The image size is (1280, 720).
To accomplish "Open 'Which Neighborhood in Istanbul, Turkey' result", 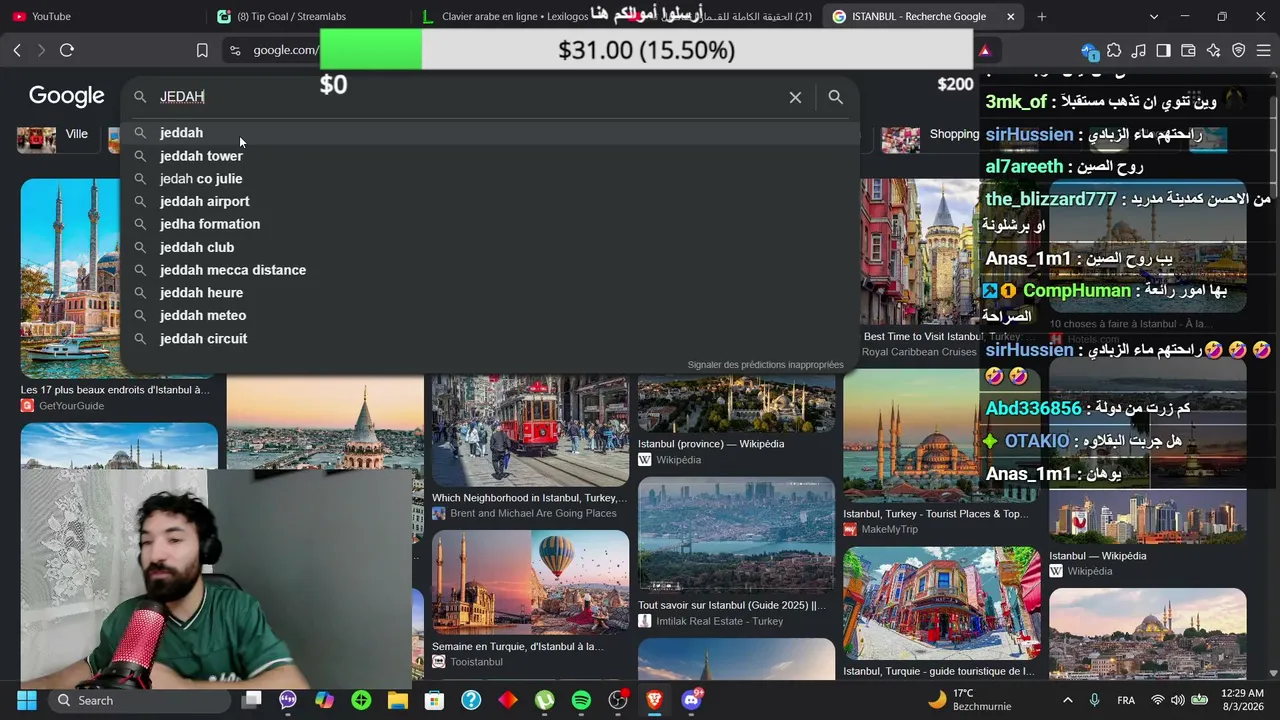I will pyautogui.click(x=530, y=498).
